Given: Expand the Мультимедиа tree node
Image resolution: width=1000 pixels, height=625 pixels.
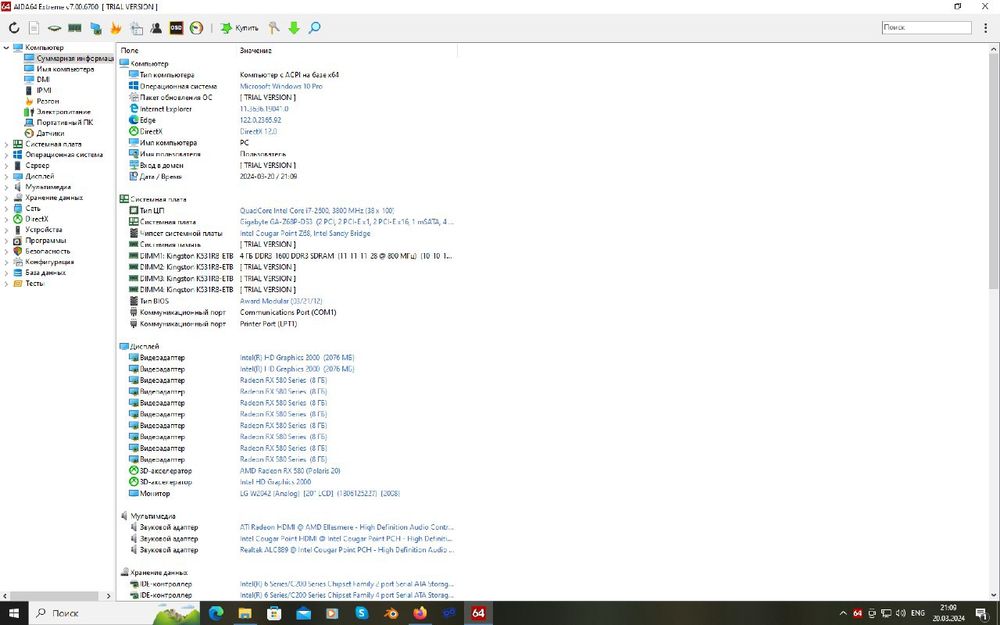Looking at the screenshot, I should click(x=6, y=187).
